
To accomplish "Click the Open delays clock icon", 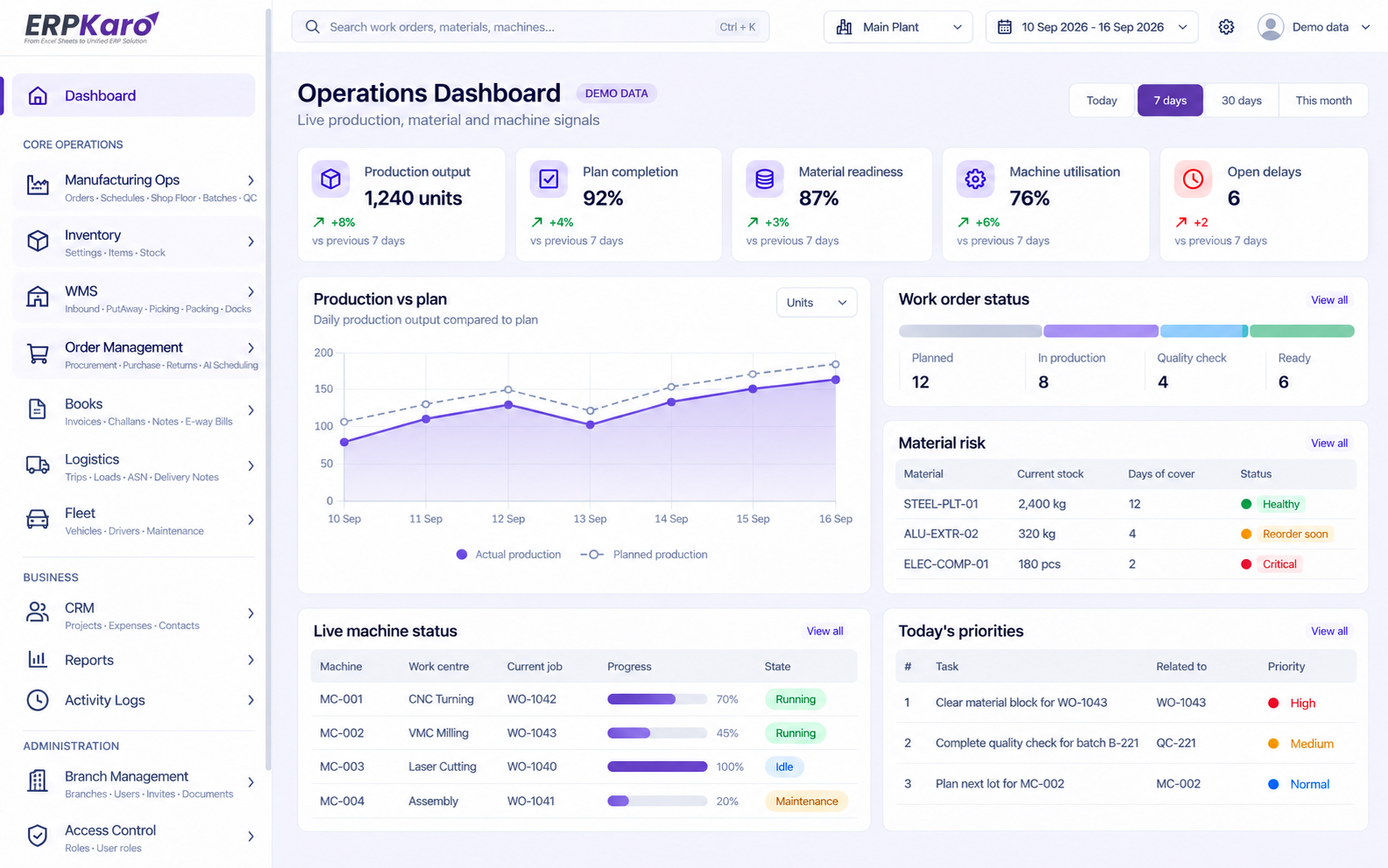I will pos(1193,178).
